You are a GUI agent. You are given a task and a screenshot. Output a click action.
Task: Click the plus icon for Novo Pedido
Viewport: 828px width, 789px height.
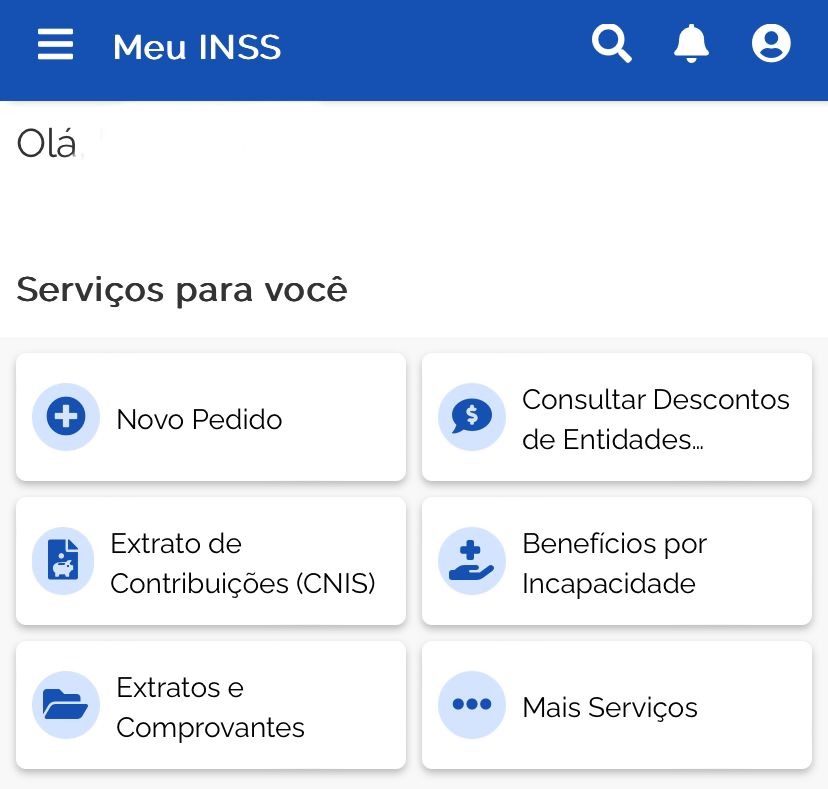[x=66, y=417]
